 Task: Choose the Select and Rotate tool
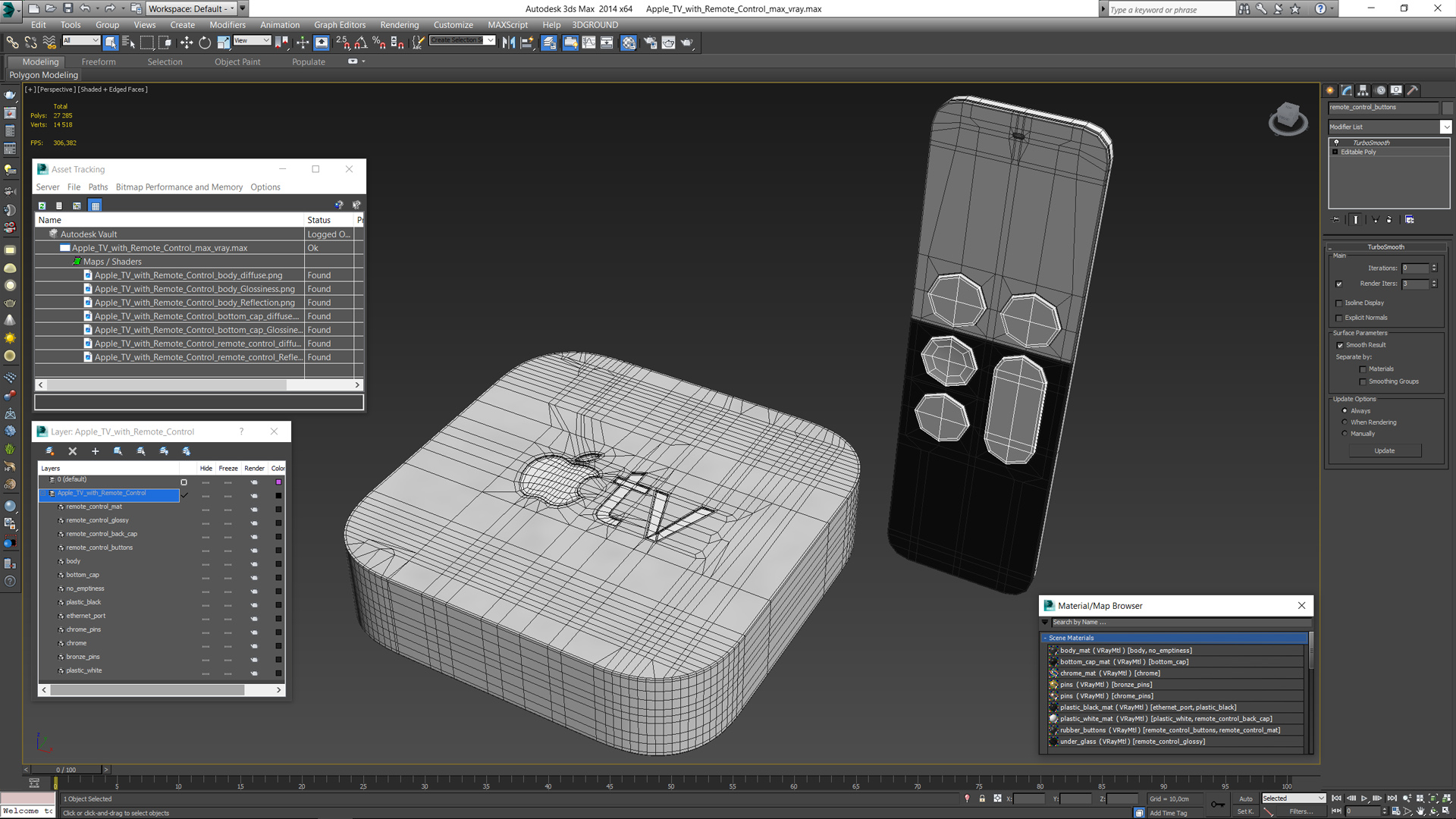click(205, 42)
